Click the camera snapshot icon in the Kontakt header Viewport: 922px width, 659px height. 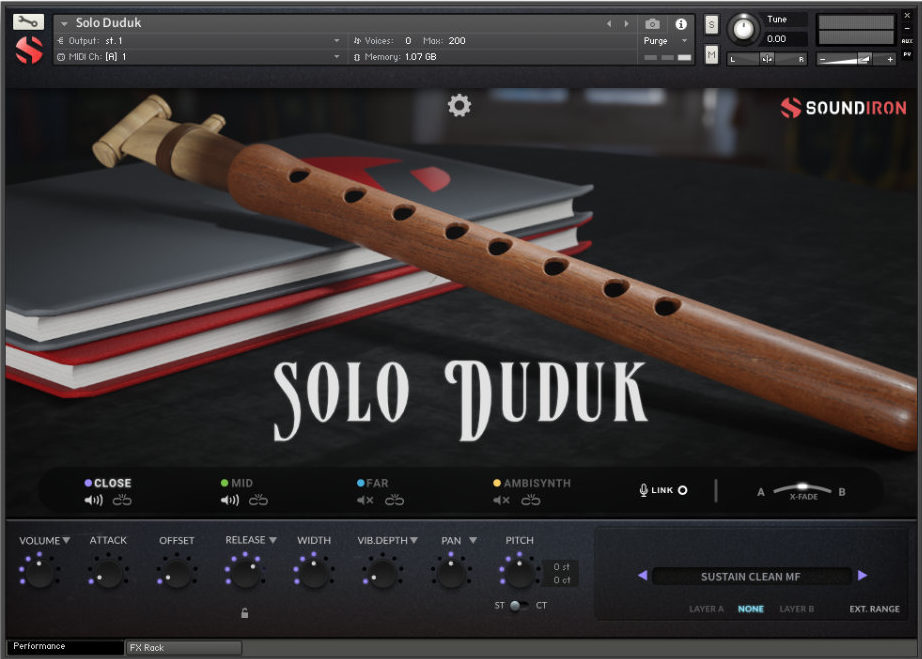652,24
